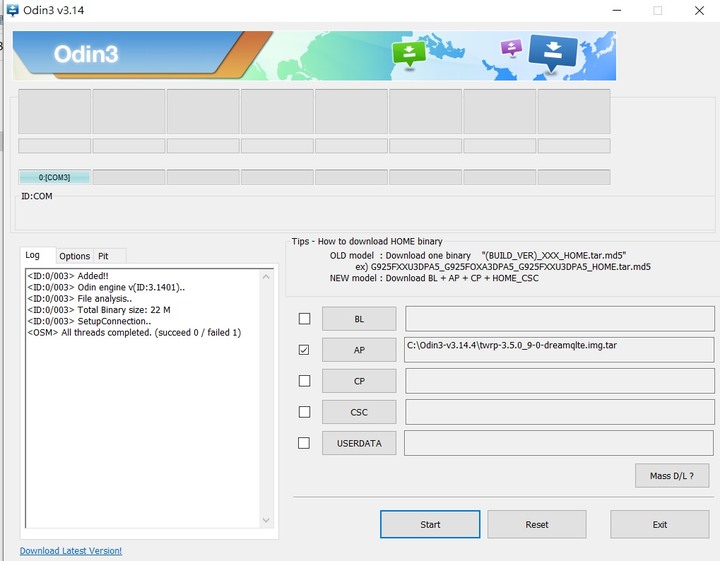The height and width of the screenshot is (561, 720).
Task: Click the green download icon in banner
Action: pos(409,54)
